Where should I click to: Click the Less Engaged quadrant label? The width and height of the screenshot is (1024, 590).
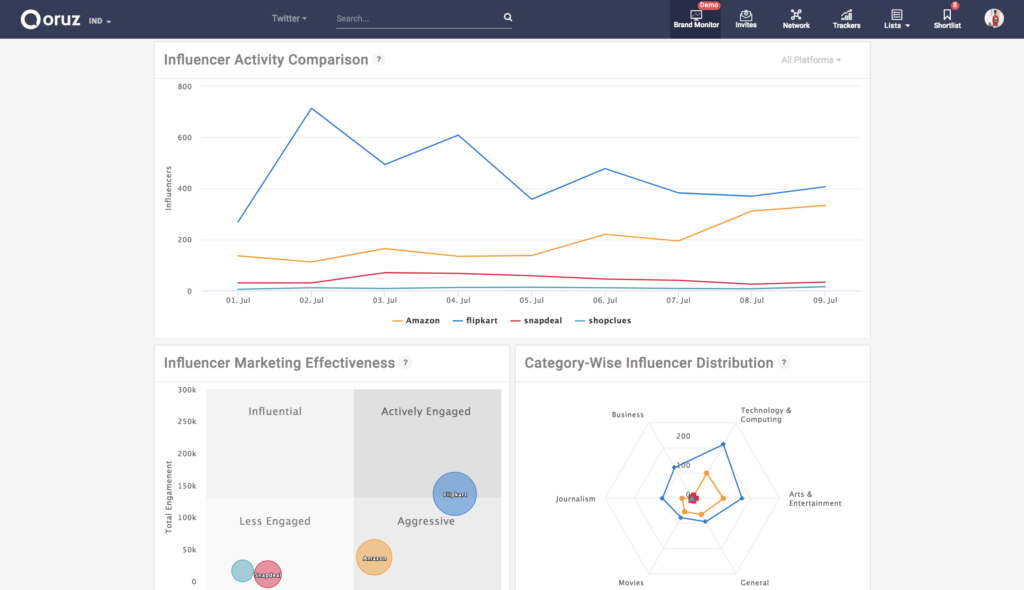click(x=275, y=521)
